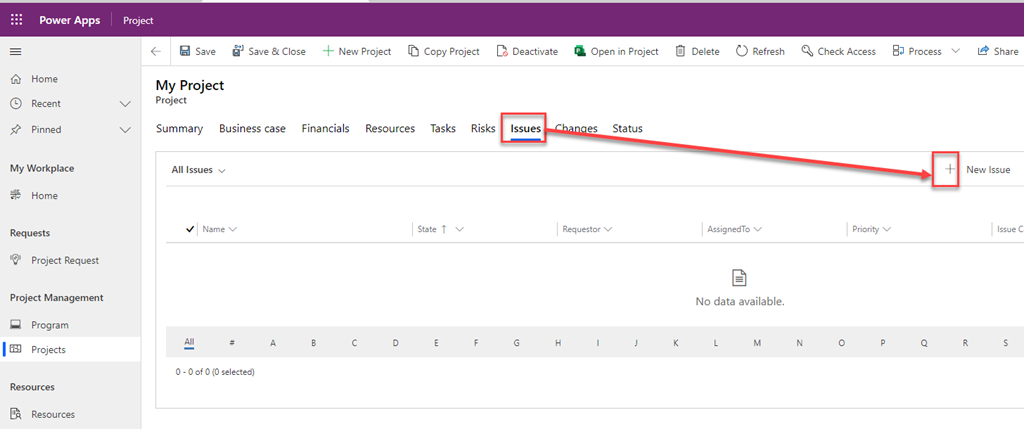Click the Refresh circular arrow icon

click(x=742, y=51)
